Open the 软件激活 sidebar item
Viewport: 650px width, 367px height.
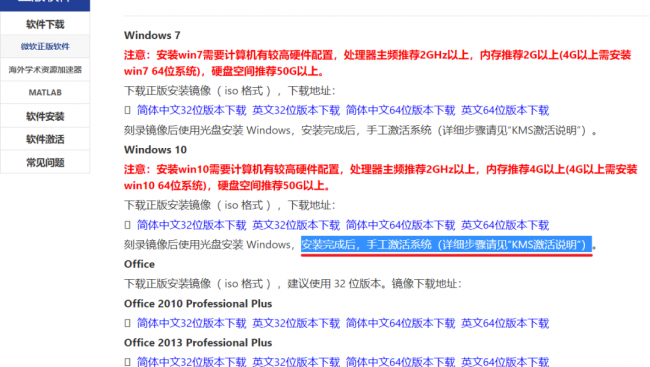coord(45,139)
